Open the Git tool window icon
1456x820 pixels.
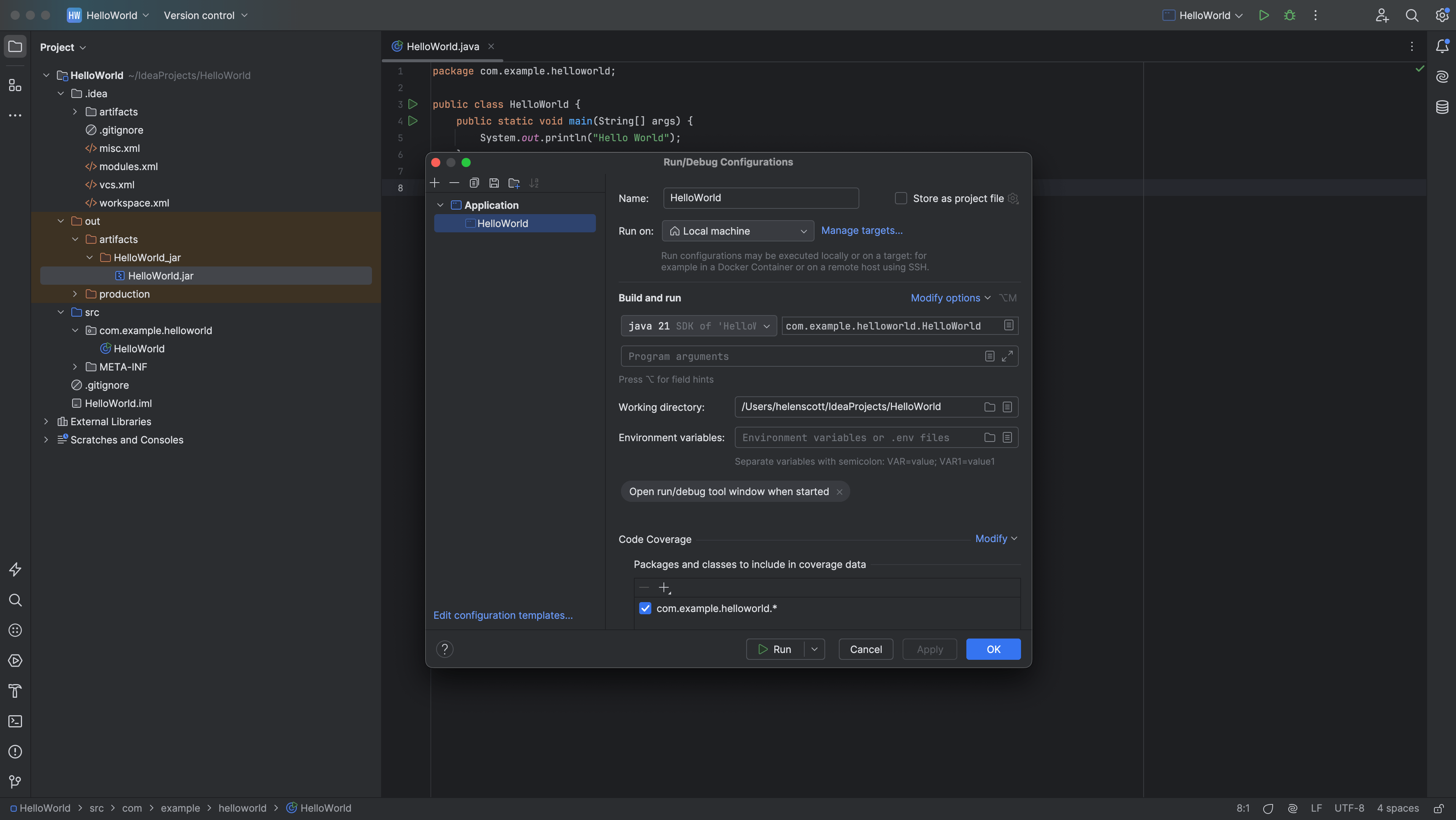click(15, 782)
